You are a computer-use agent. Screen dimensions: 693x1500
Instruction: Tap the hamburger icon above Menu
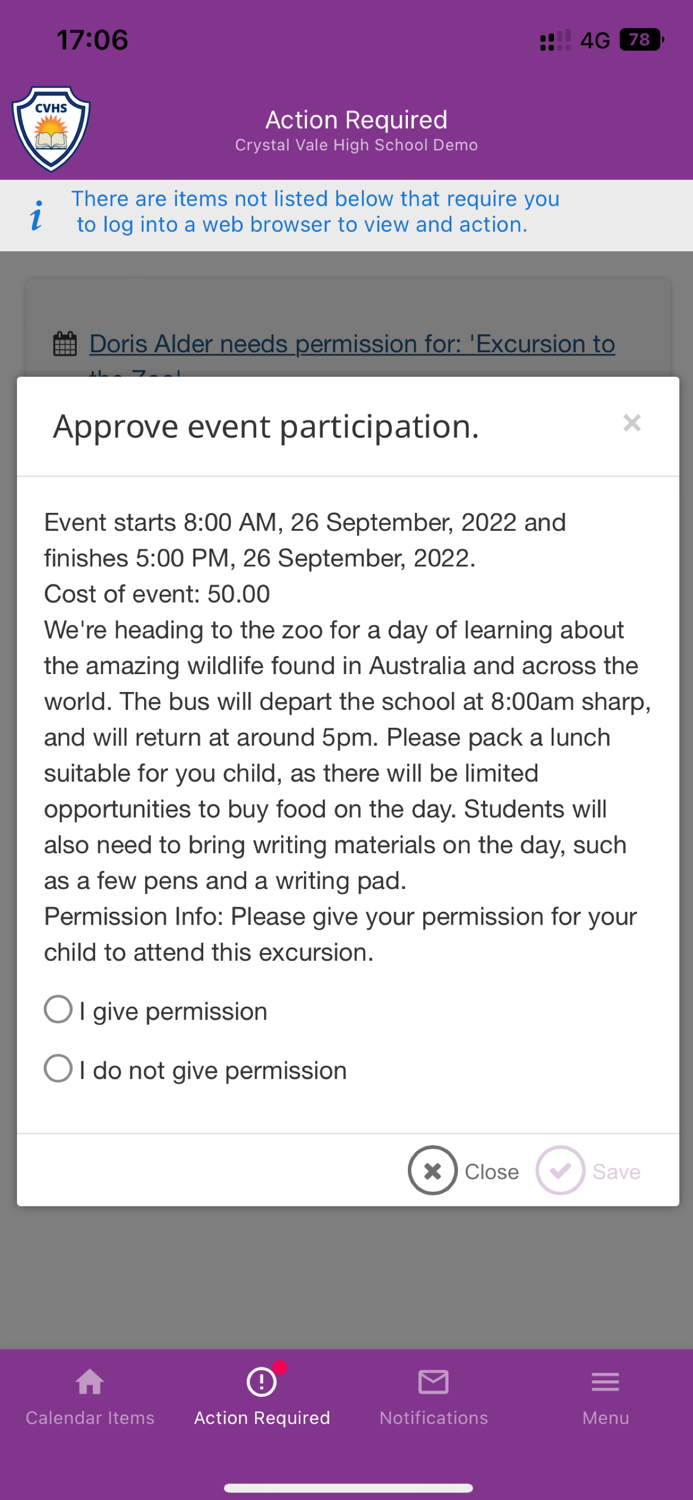pos(605,1381)
